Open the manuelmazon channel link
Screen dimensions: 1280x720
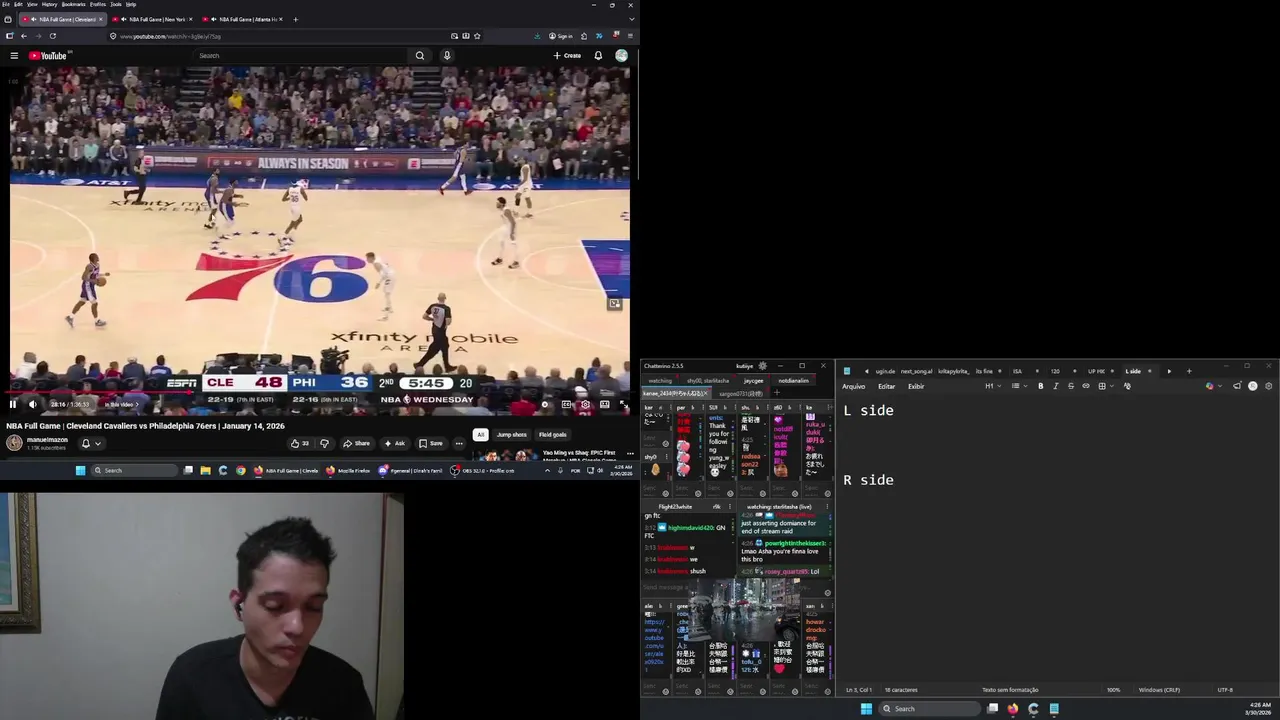click(47, 439)
